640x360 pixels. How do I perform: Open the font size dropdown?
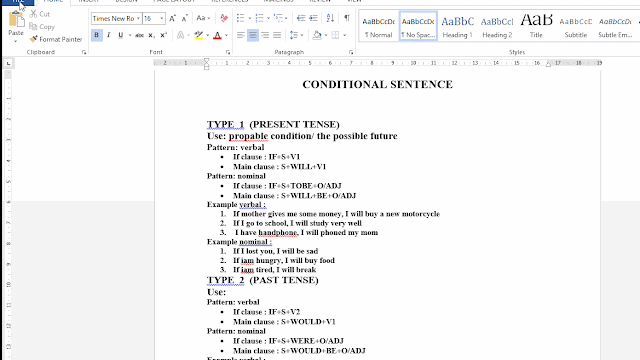tap(162, 18)
